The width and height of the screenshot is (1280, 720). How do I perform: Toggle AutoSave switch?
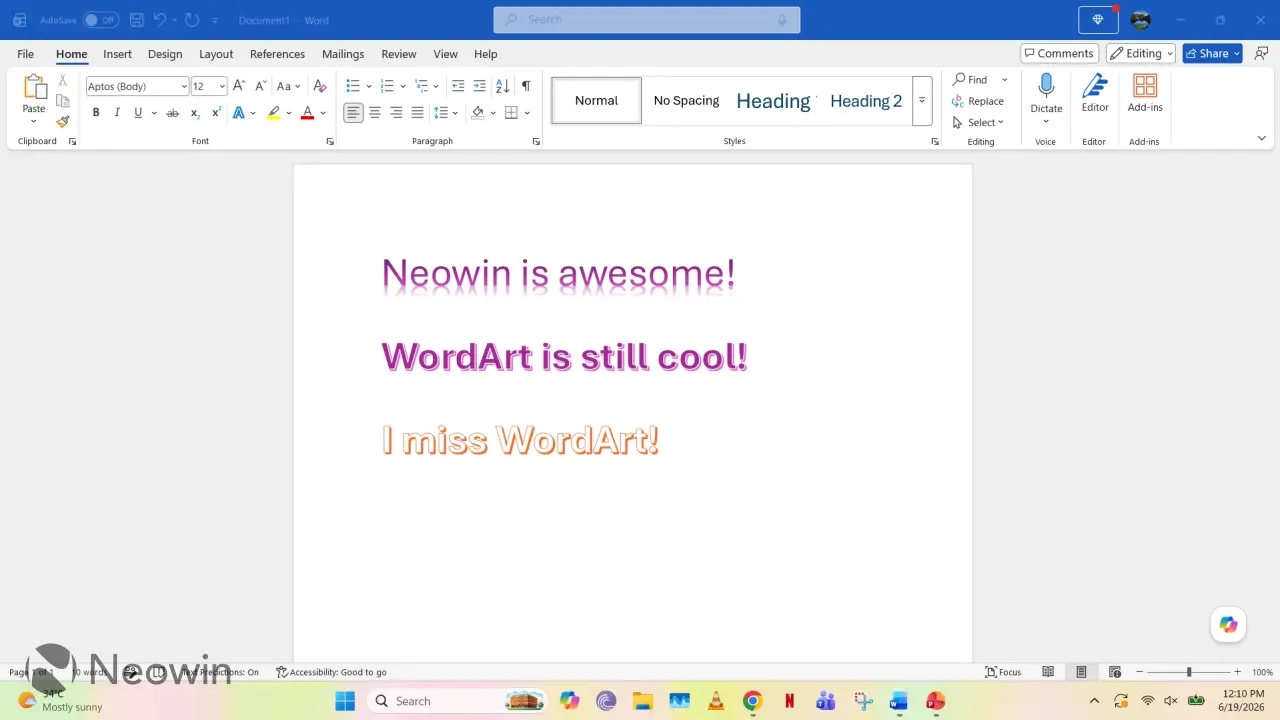pos(100,20)
